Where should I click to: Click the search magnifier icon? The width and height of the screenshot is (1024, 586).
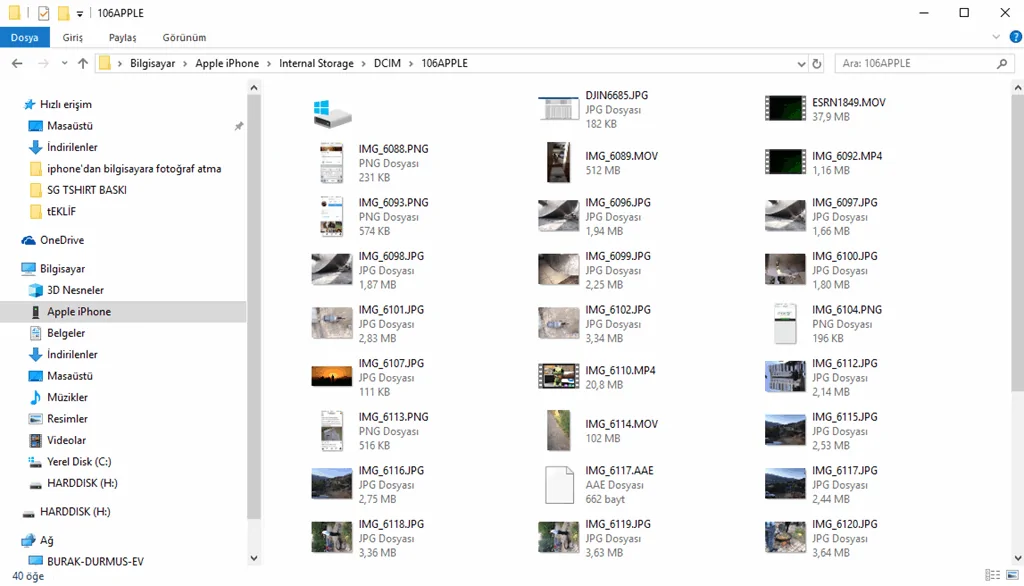(1002, 63)
